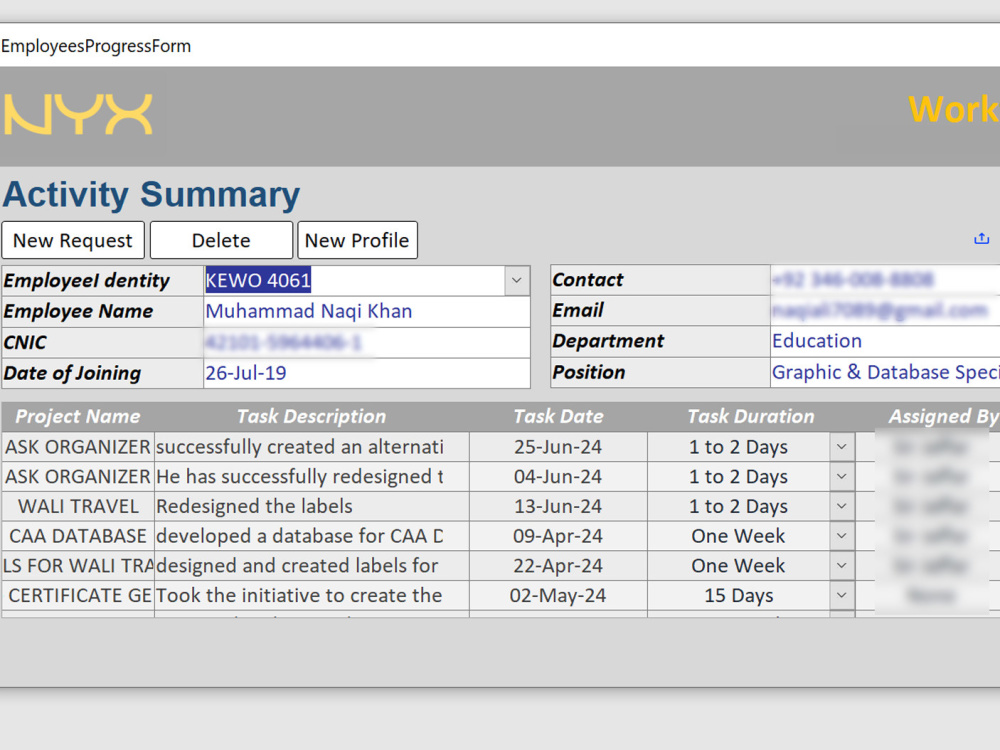1000x750 pixels.
Task: Click the Position field
Action: (885, 372)
